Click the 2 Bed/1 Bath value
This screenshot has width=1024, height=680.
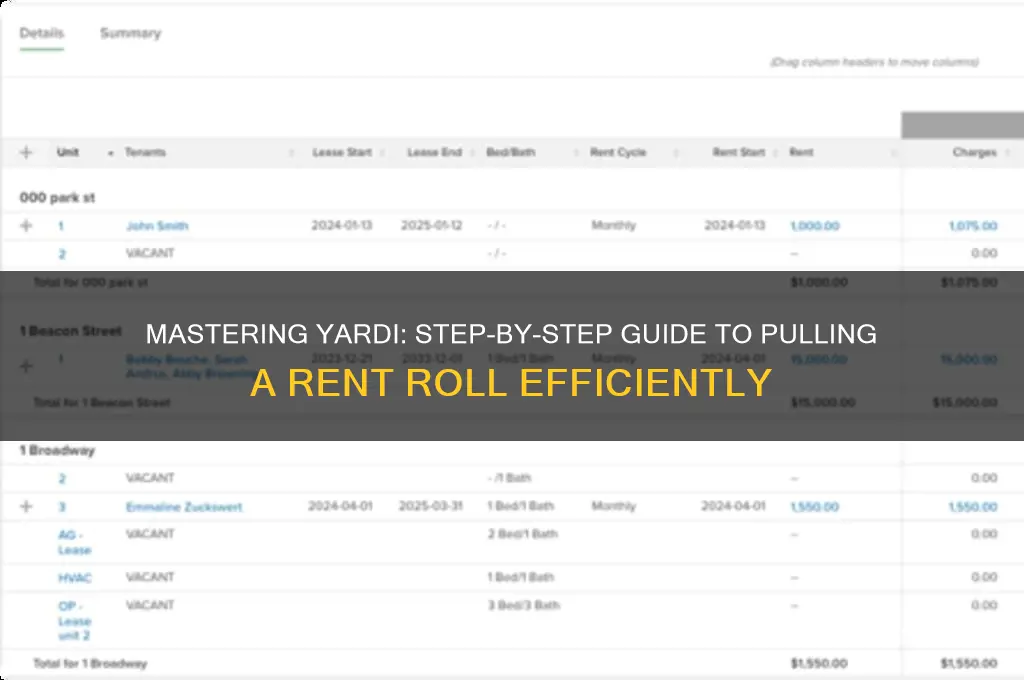pyautogui.click(x=522, y=534)
